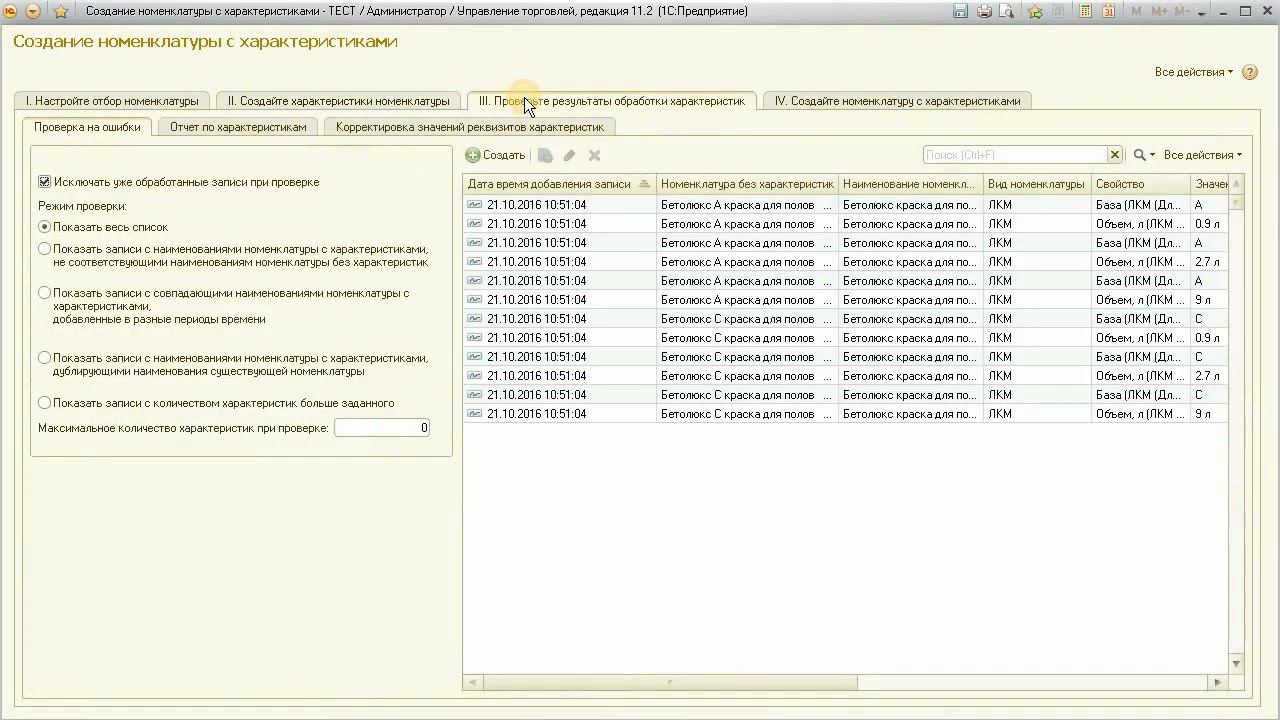
Task: Click the edit pencil icon
Action: [569, 155]
